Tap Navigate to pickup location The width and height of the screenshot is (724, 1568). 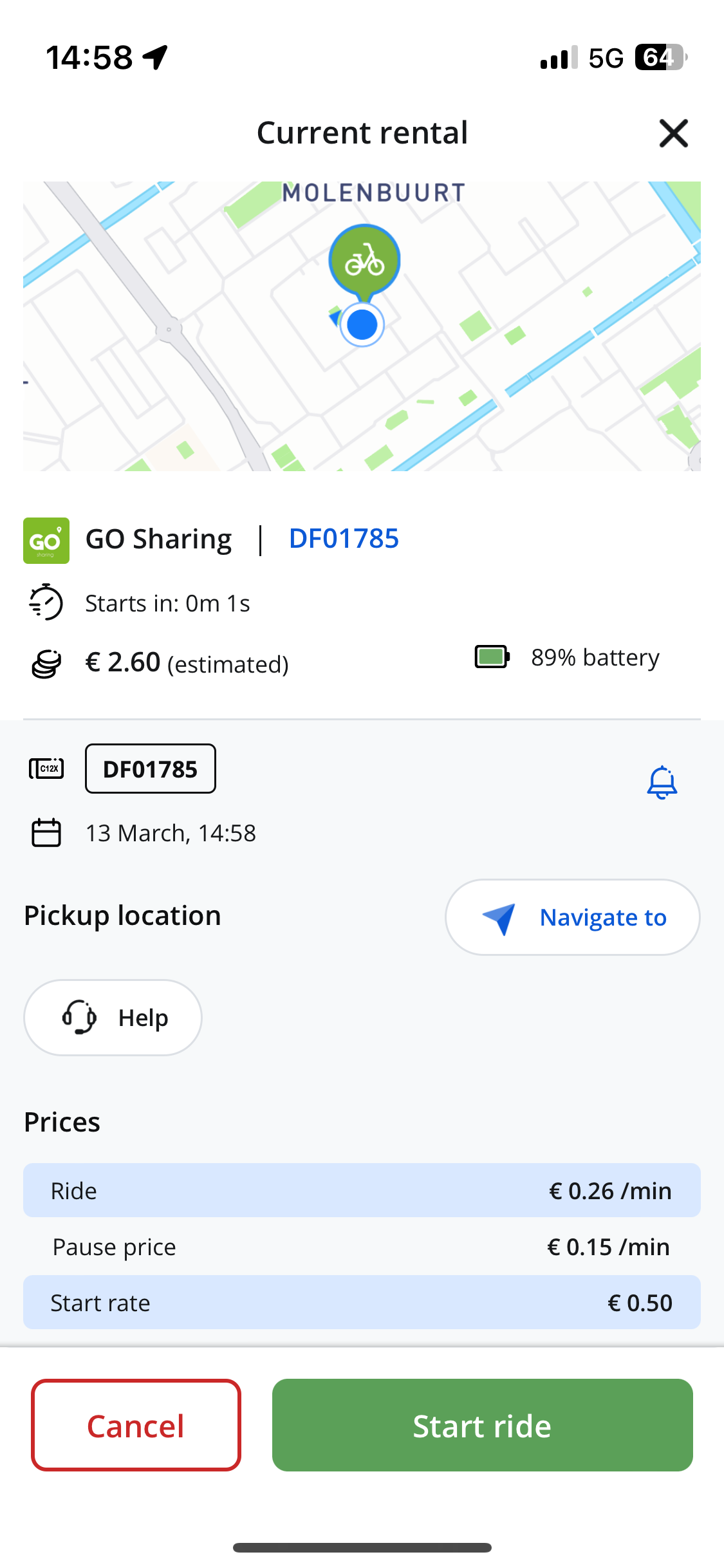pyautogui.click(x=572, y=917)
